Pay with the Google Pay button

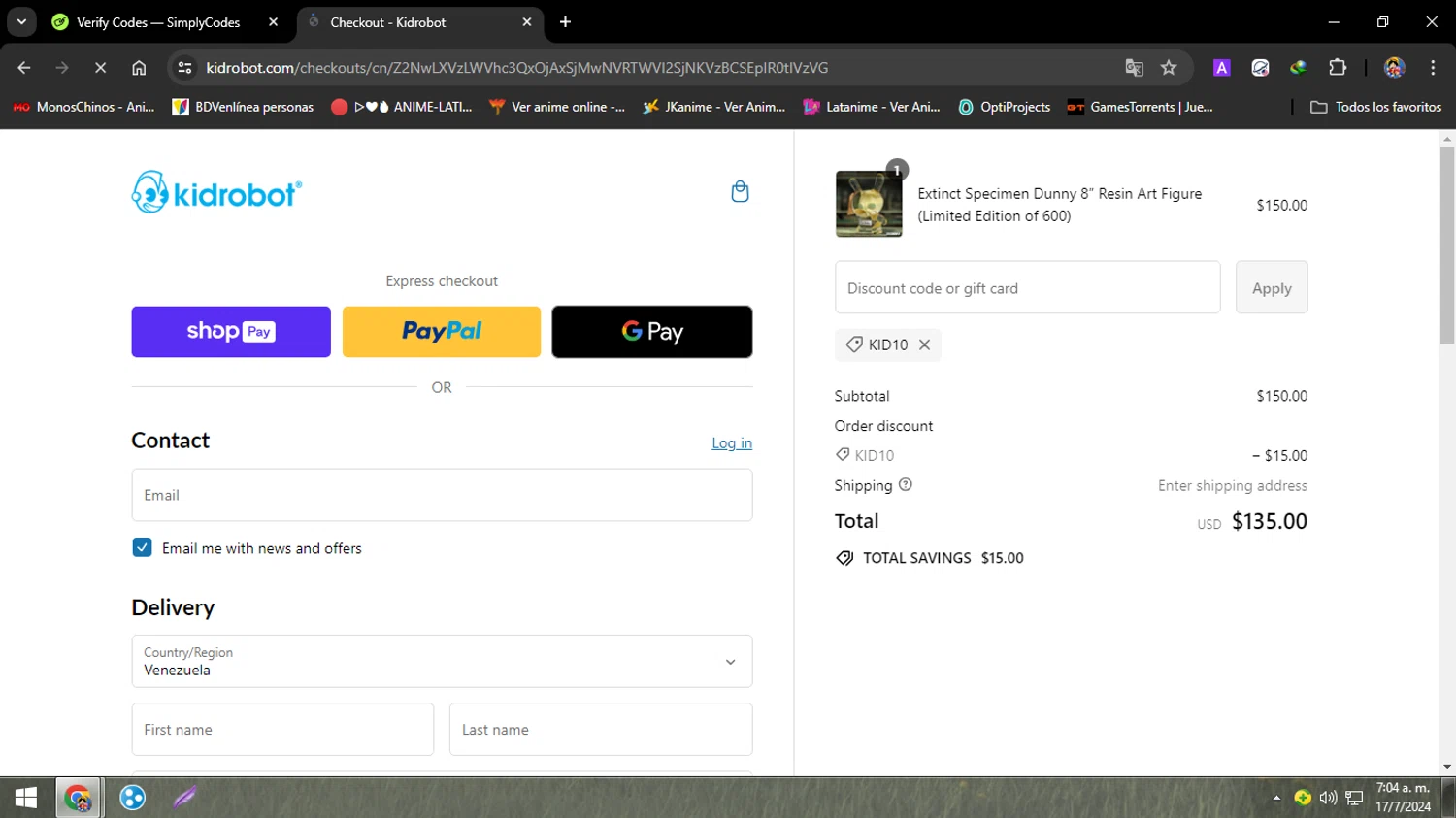click(x=652, y=332)
